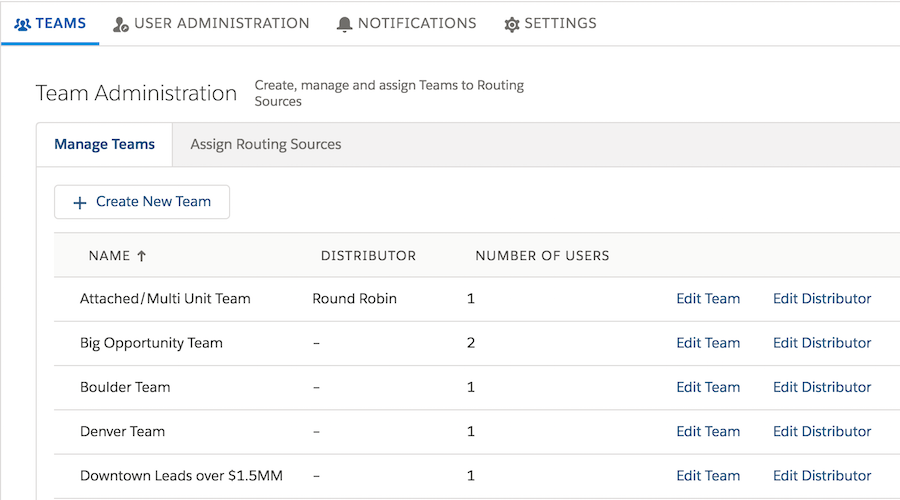Edit Team for Attached/Multi Unit Team
The height and width of the screenshot is (500, 900).
(708, 298)
